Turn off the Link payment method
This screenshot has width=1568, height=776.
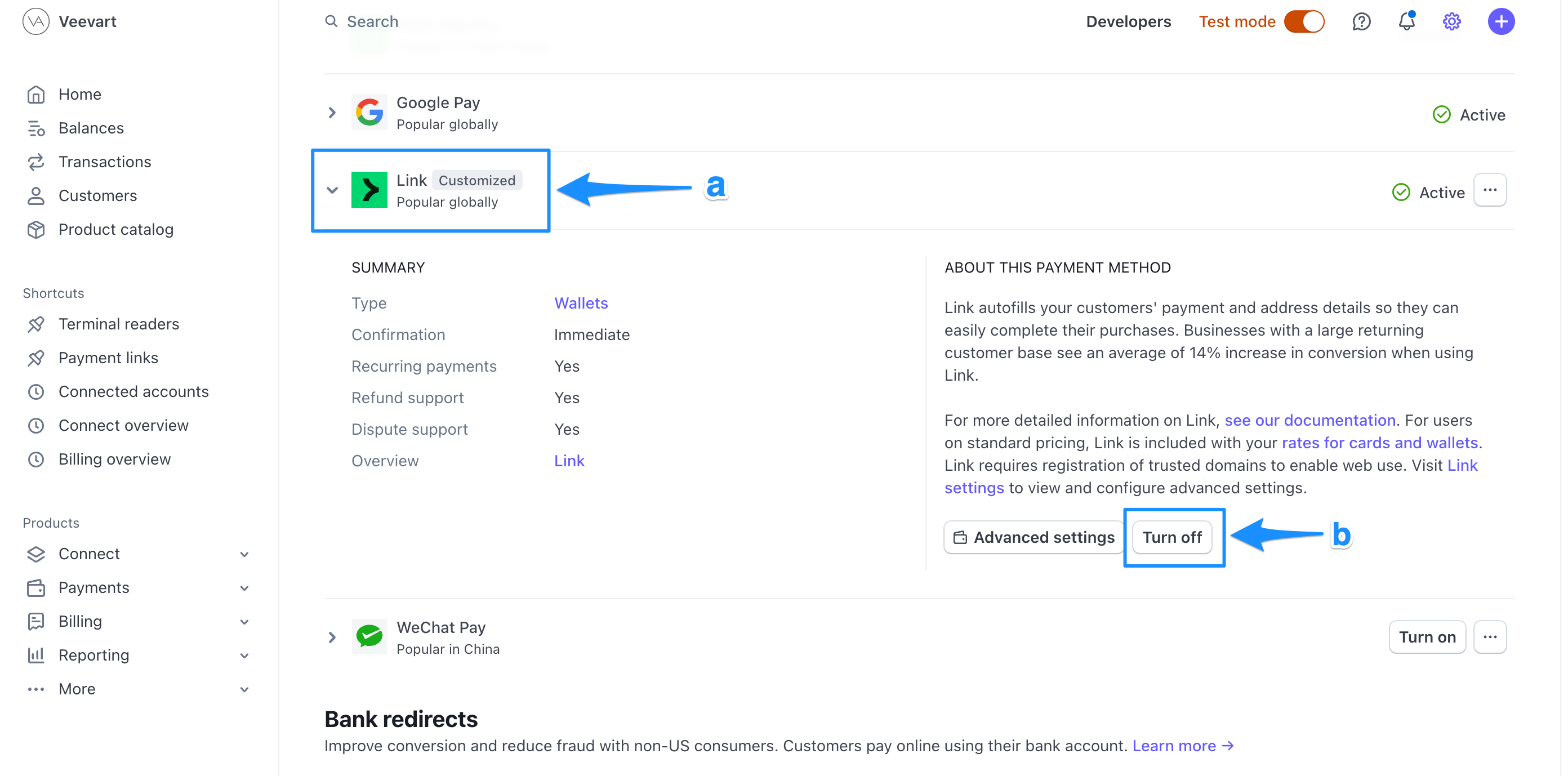[x=1173, y=537]
